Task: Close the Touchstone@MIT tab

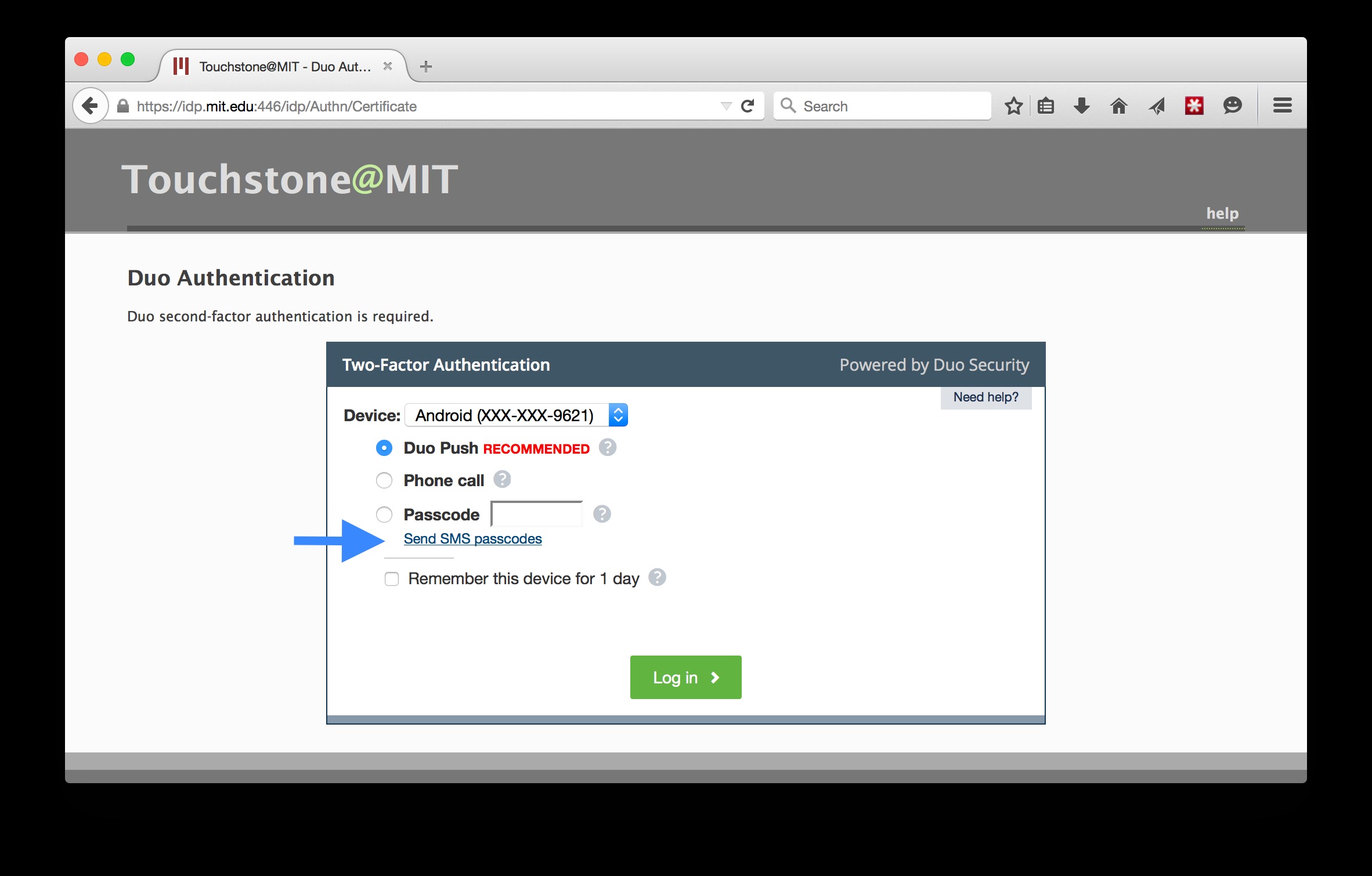Action: (x=388, y=67)
